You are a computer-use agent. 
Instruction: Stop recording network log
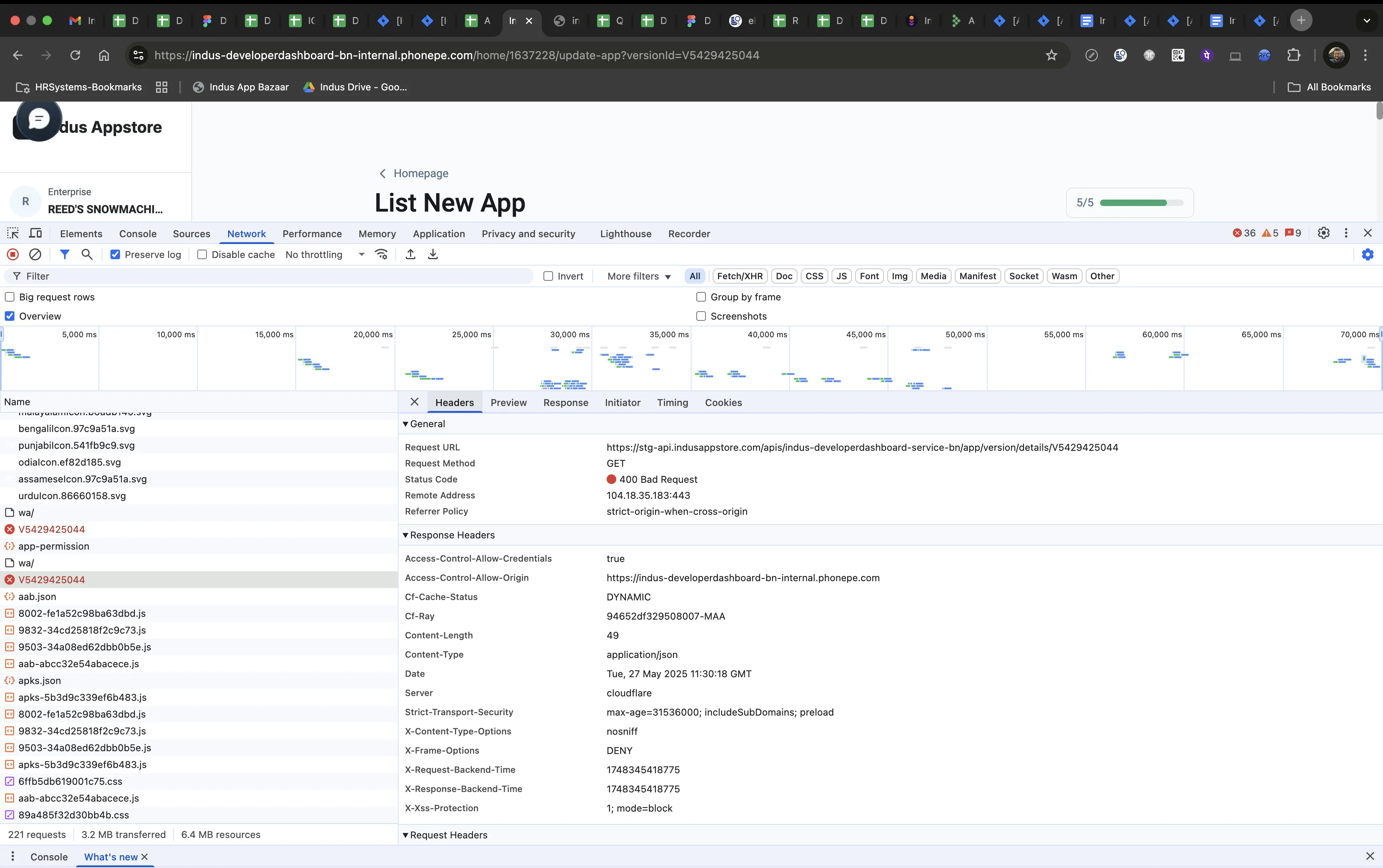(x=13, y=254)
